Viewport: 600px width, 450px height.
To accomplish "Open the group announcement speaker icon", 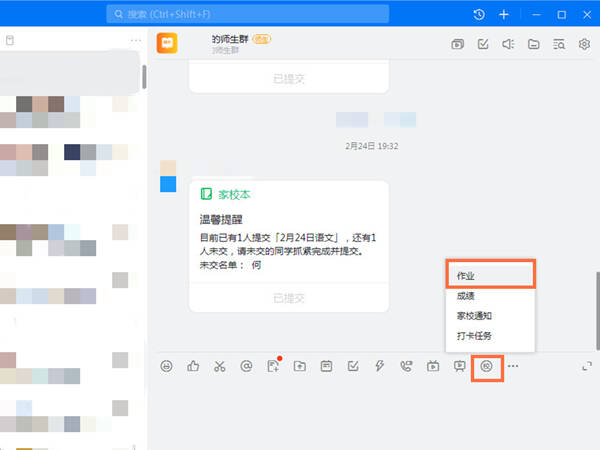I will (x=508, y=44).
